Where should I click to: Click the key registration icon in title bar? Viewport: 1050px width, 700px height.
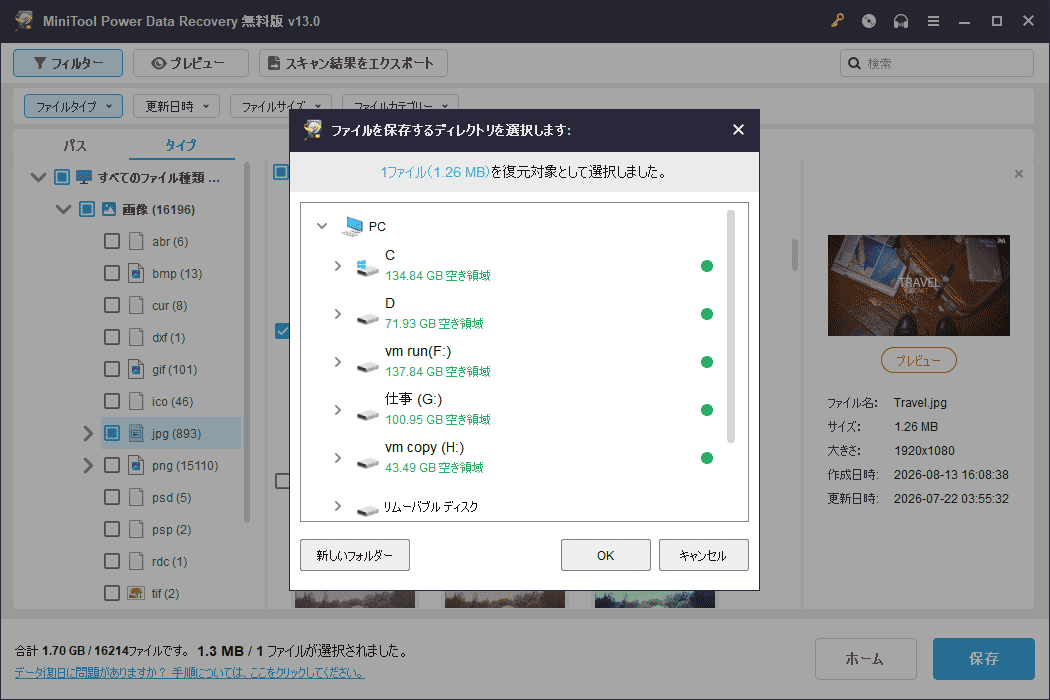click(837, 21)
